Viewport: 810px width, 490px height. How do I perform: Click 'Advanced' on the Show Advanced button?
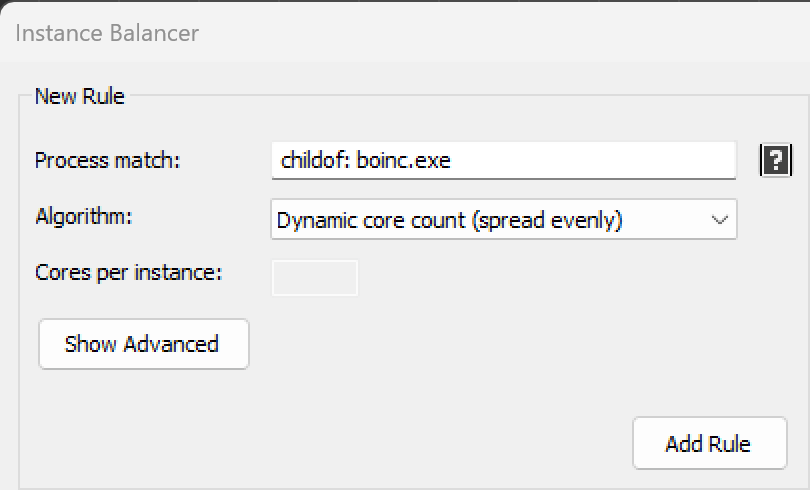tap(171, 344)
